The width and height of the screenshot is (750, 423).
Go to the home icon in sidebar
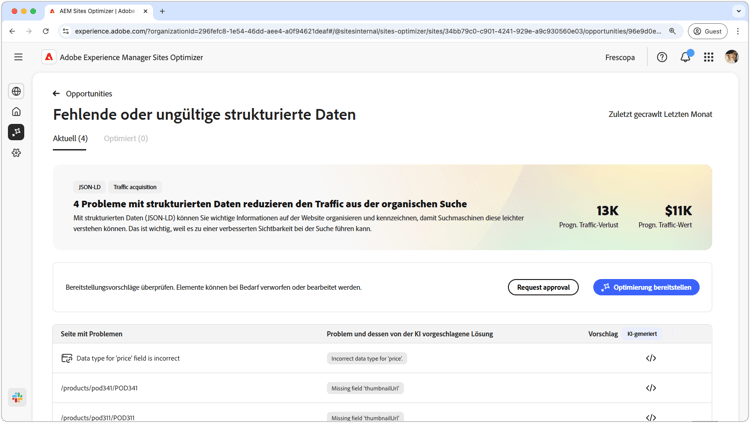(16, 111)
